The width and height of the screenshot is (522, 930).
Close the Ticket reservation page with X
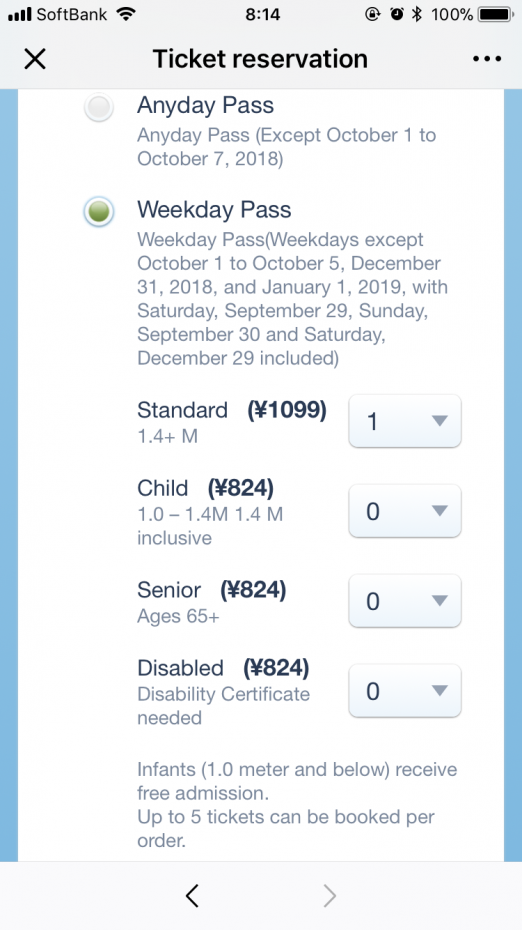[x=35, y=59]
